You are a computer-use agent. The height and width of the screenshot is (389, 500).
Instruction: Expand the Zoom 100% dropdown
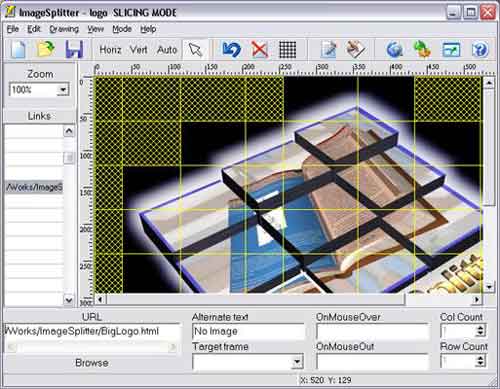coord(63,89)
